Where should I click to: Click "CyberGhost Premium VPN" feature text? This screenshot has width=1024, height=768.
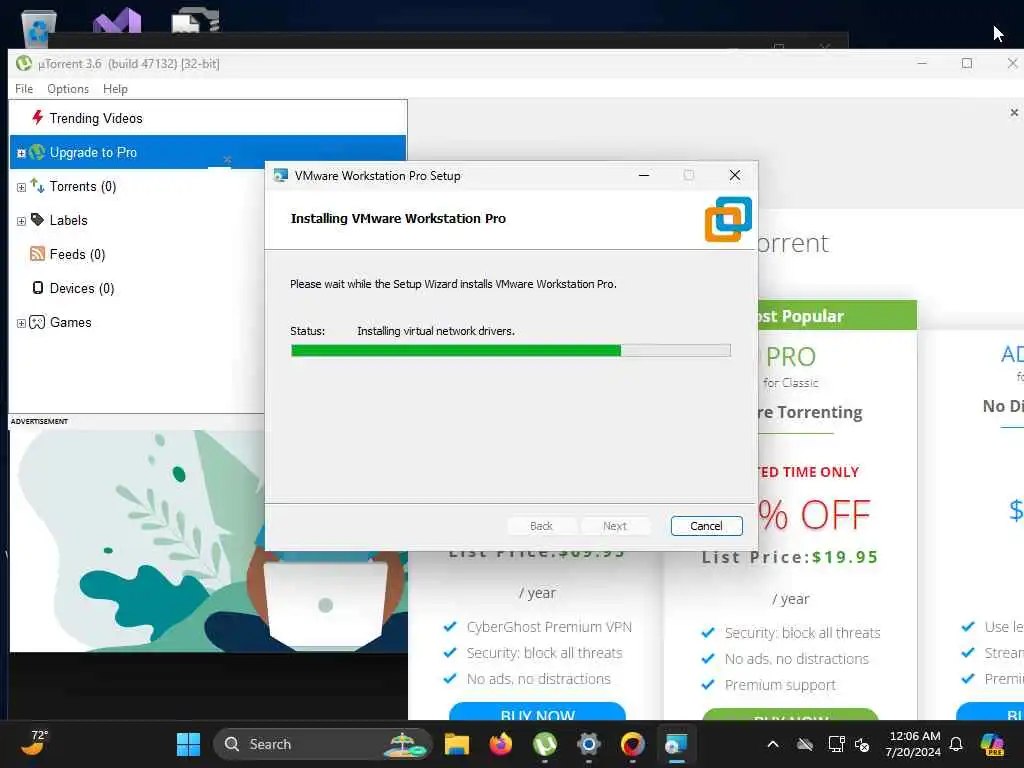click(549, 627)
